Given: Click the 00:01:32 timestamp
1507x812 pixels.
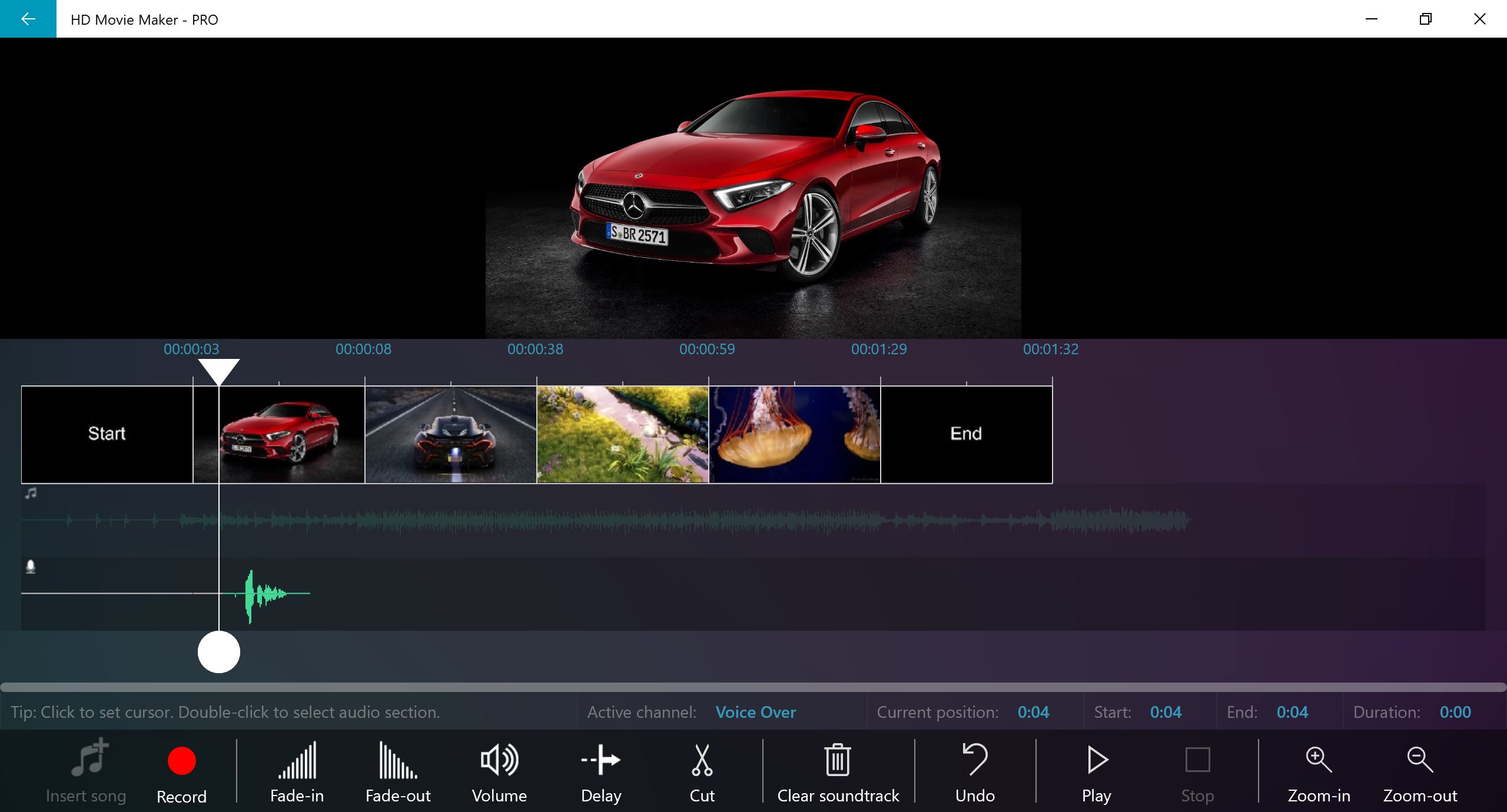Looking at the screenshot, I should tap(1051, 349).
